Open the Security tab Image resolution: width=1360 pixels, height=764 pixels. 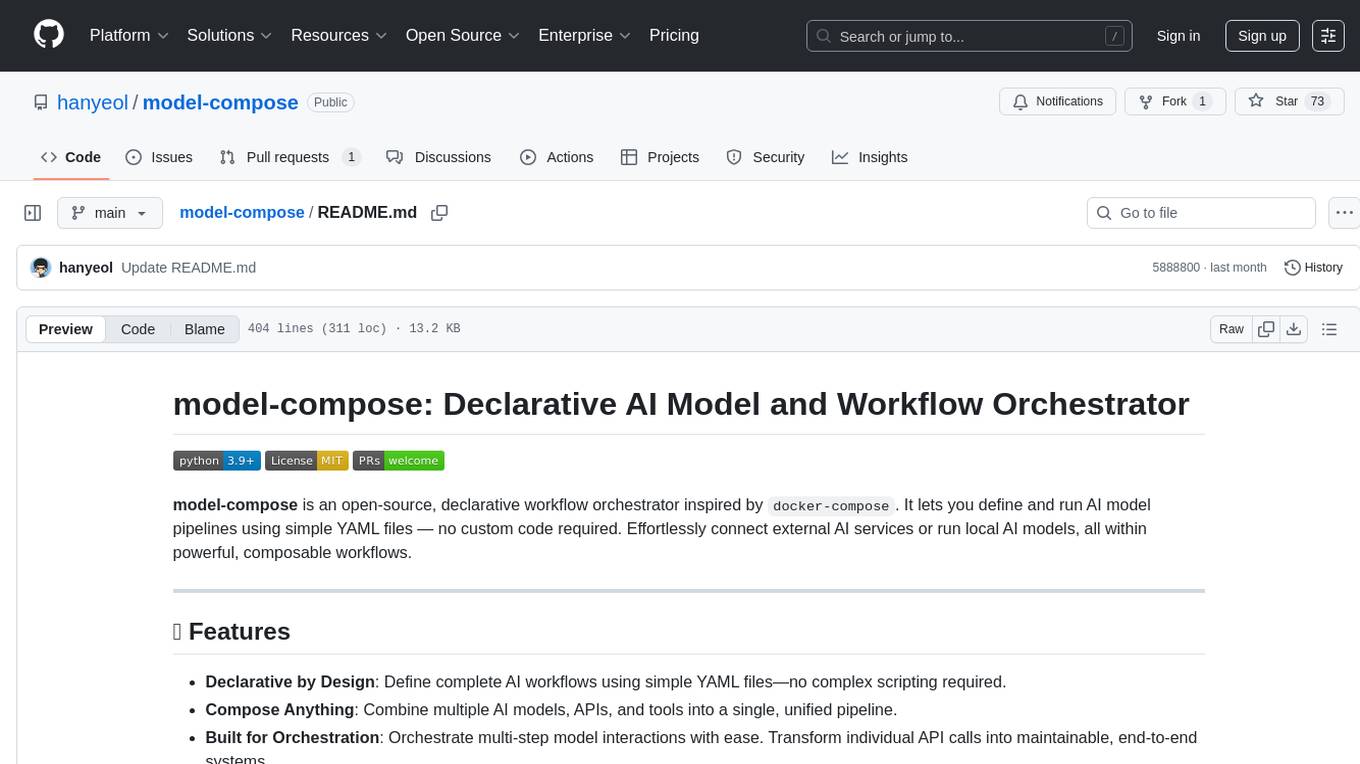[x=765, y=157]
